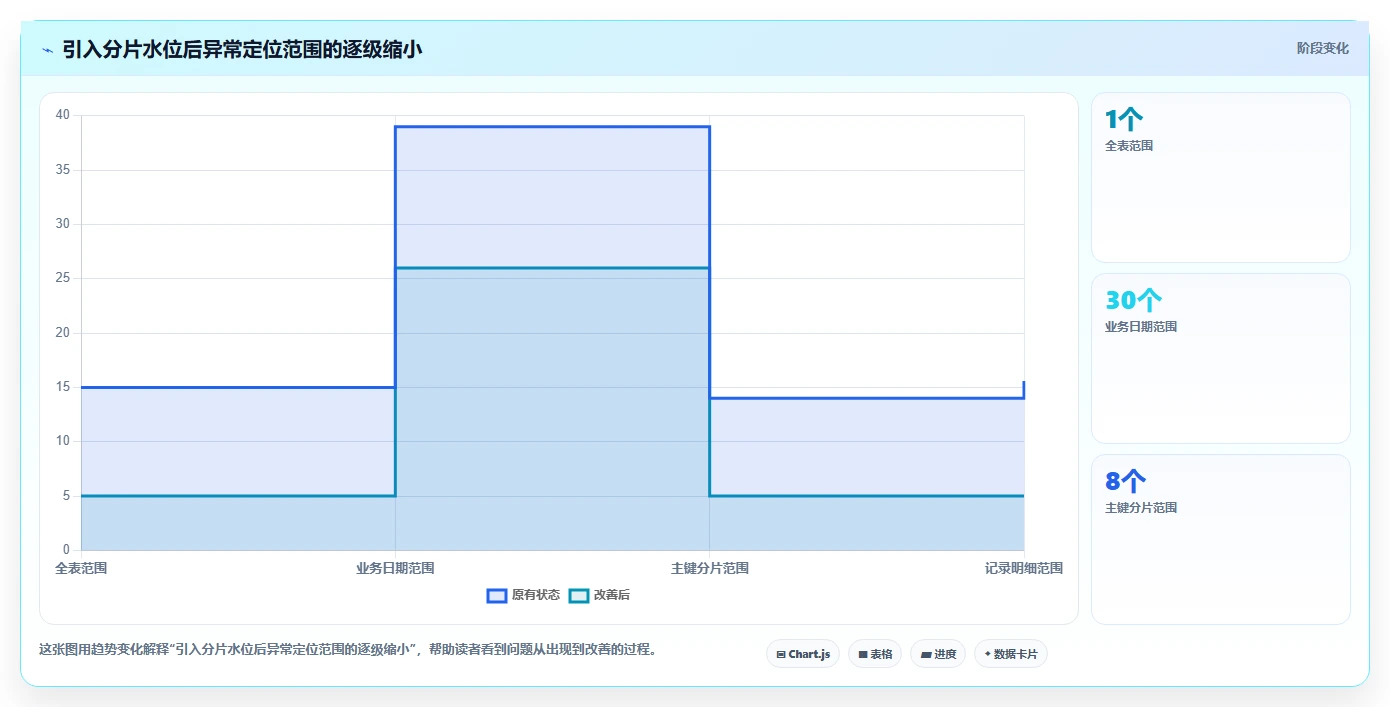Click the 记录明细范围 x-axis label

point(1024,568)
